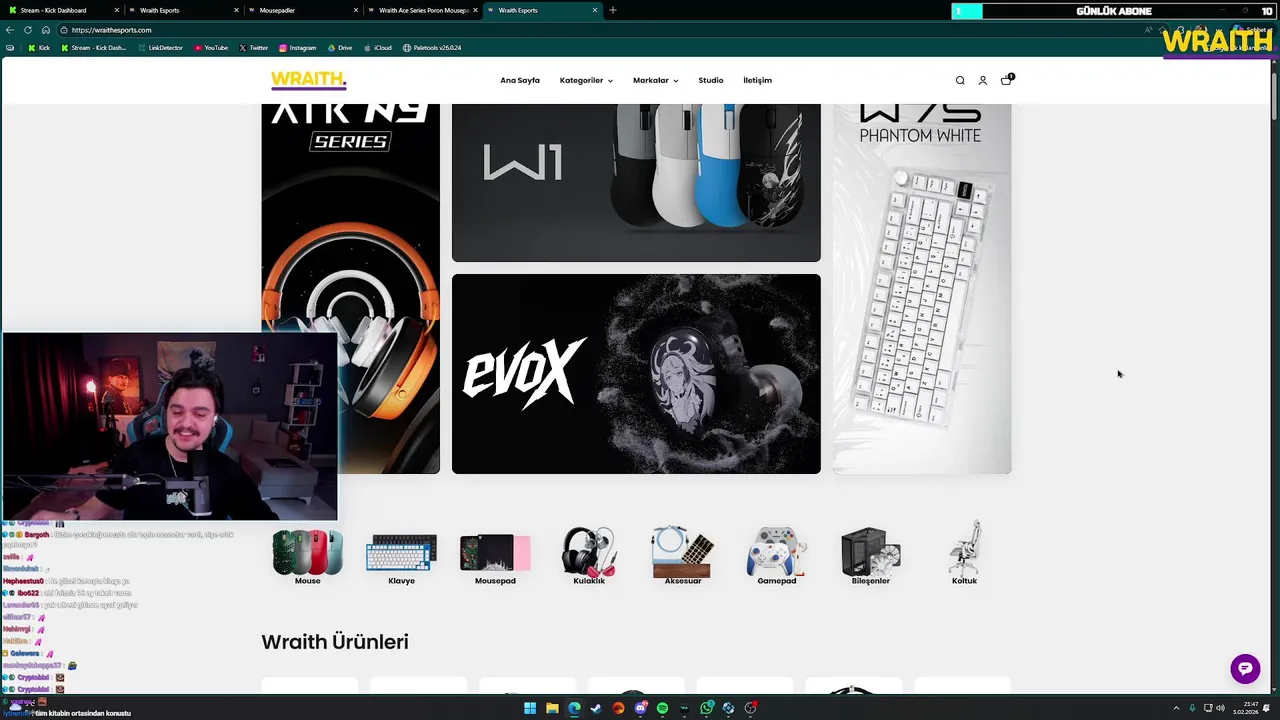Image resolution: width=1280 pixels, height=720 pixels.
Task: Open the site search icon
Action: point(960,80)
